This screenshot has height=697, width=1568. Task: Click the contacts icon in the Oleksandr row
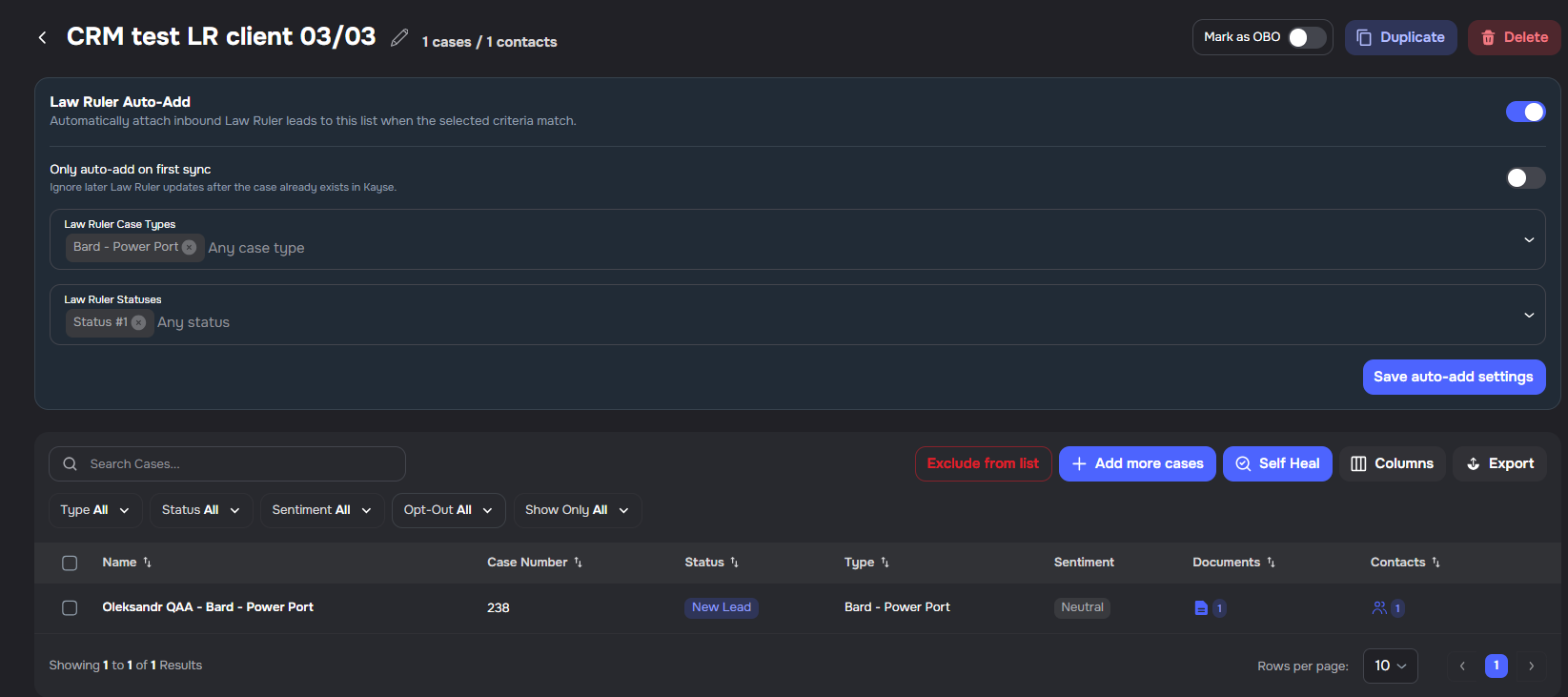point(1379,608)
